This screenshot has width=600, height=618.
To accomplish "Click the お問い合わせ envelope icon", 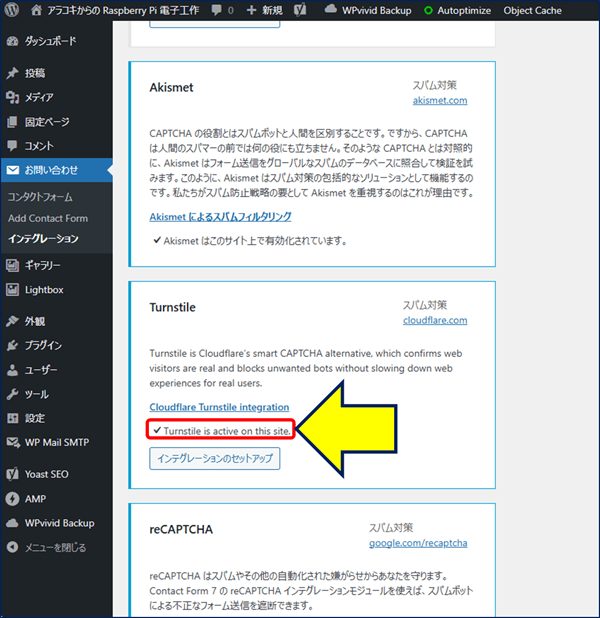I will click(12, 170).
